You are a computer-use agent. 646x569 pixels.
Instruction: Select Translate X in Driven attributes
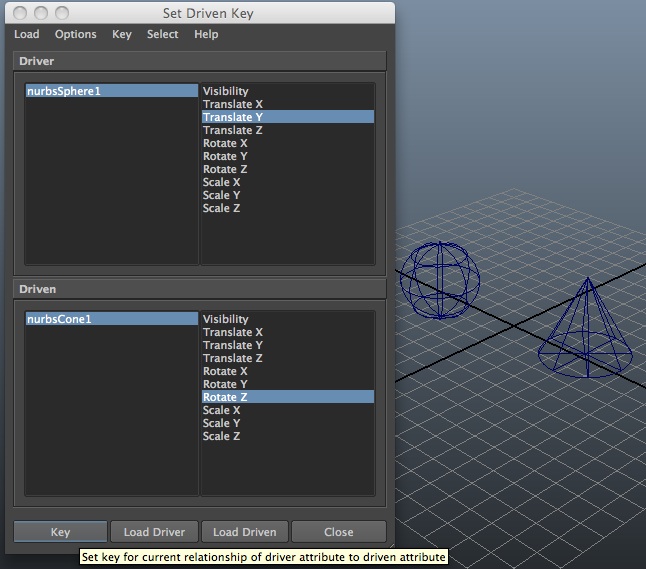[288, 332]
